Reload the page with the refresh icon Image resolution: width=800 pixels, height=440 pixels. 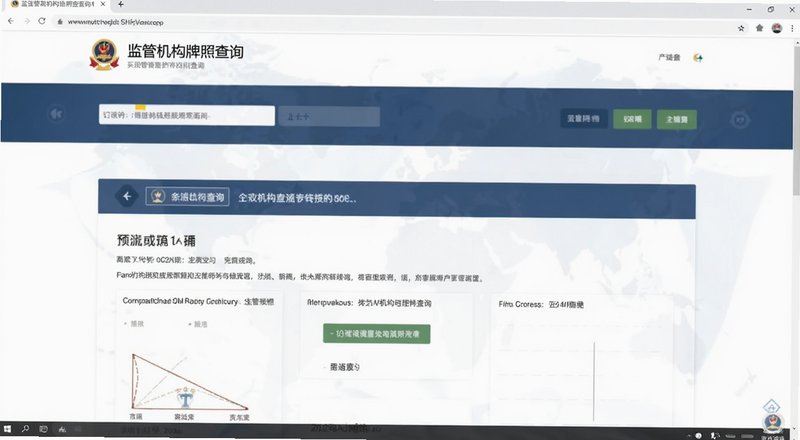tap(42, 21)
